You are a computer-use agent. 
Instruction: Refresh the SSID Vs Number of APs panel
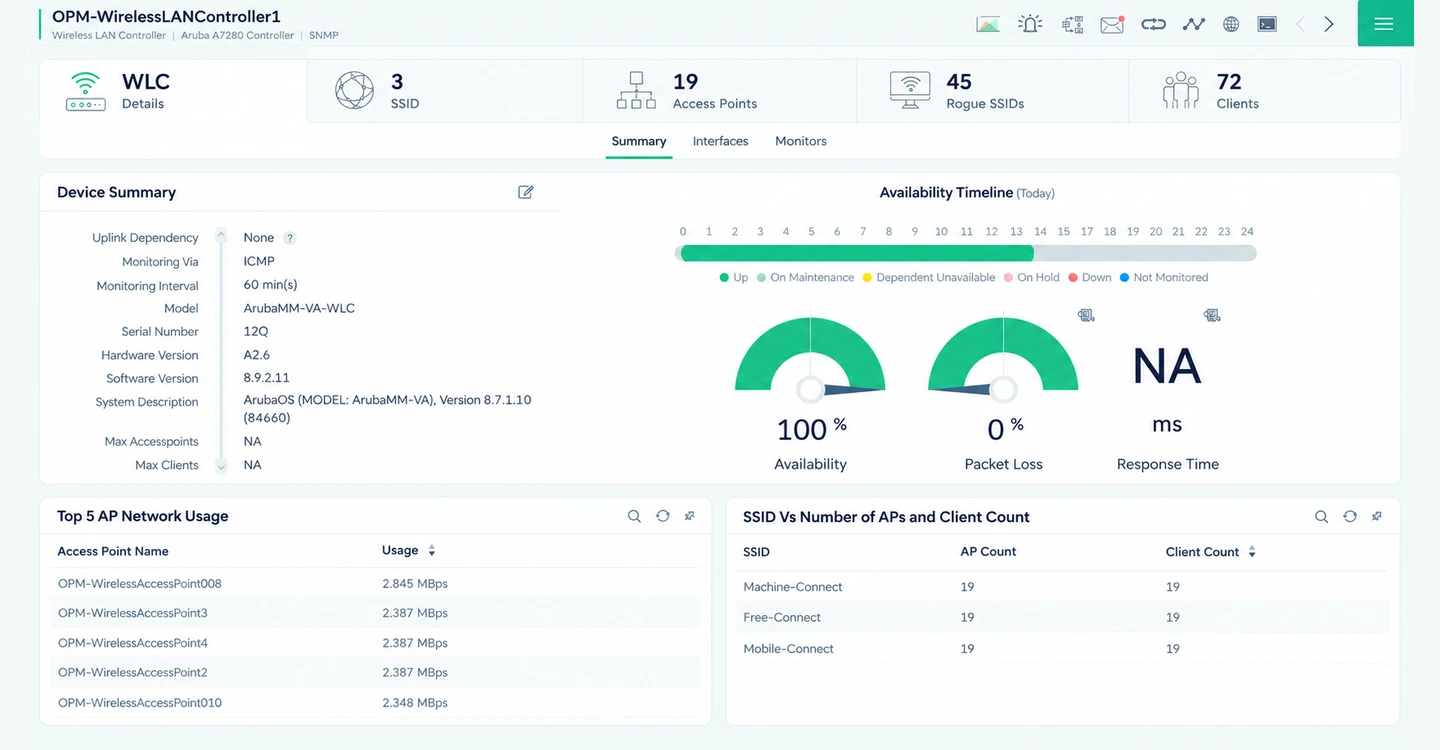(1350, 517)
